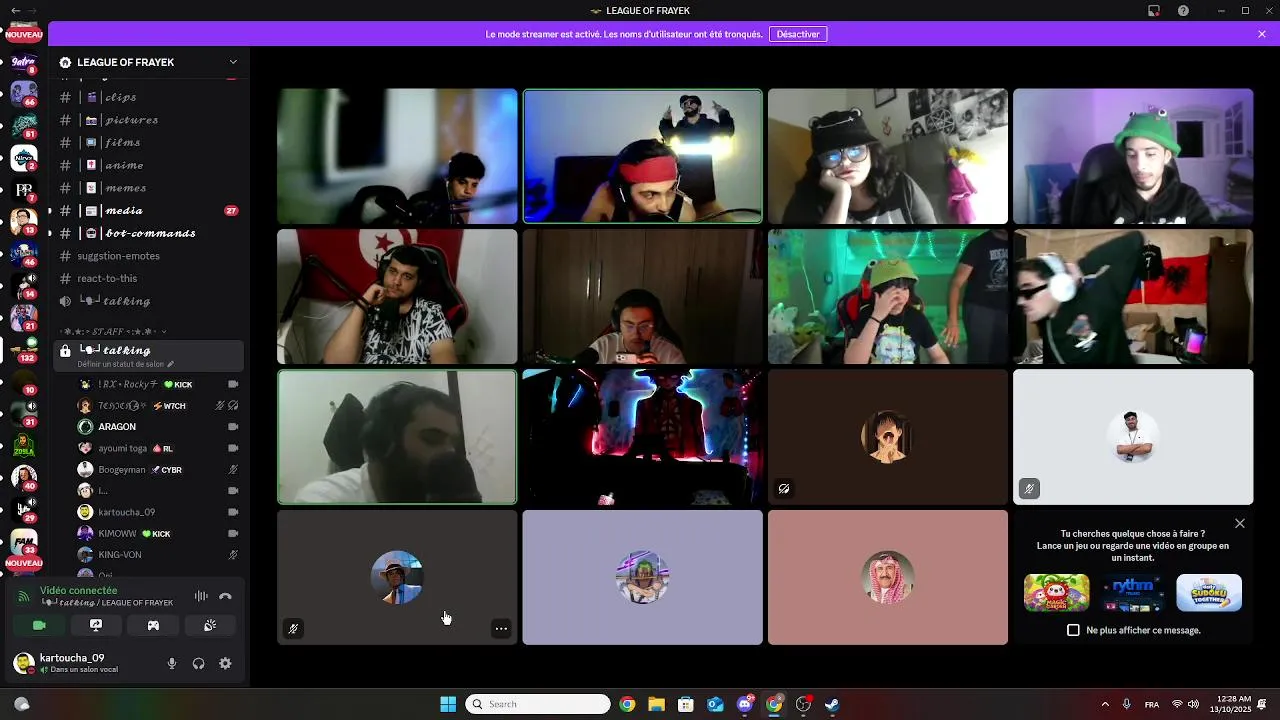Open the Nirva server icon

pos(24,156)
